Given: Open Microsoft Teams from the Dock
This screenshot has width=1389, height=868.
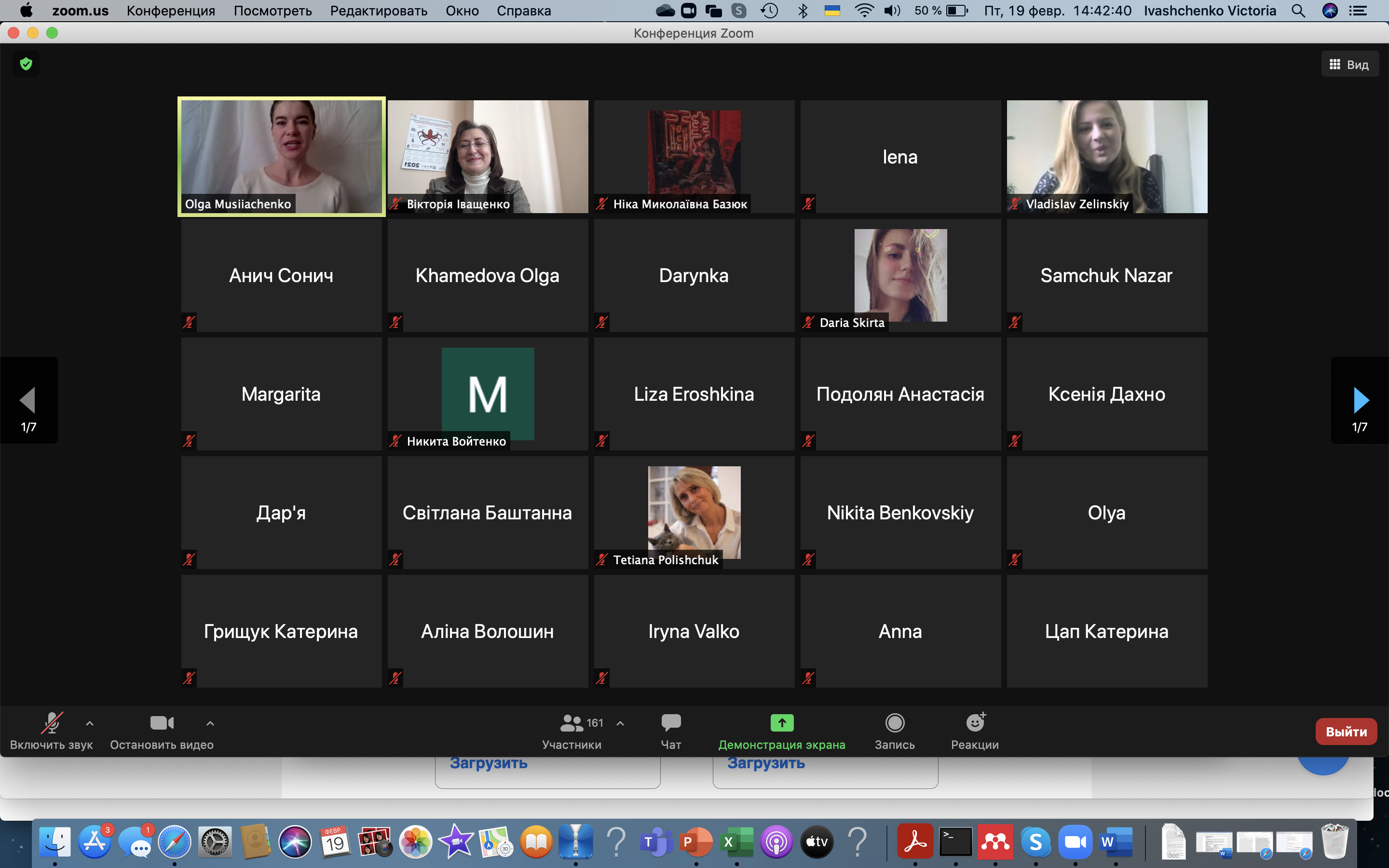Looking at the screenshot, I should coord(656,842).
